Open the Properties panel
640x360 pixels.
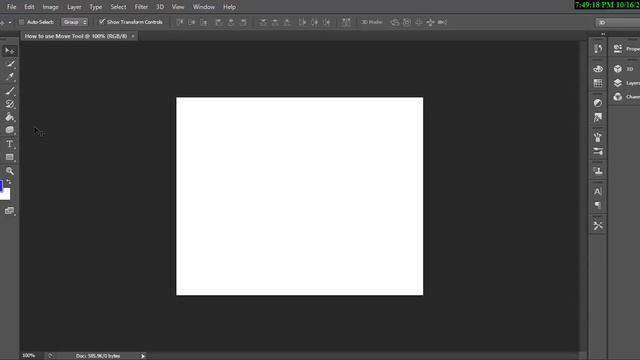[x=626, y=49]
